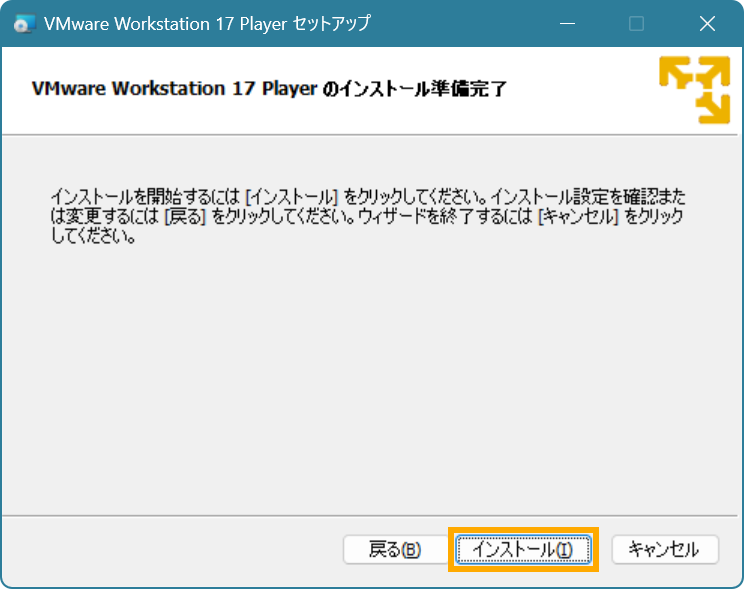Screen dimensions: 744x589
Task: Minimize the VMware setup window
Action: (567, 23)
